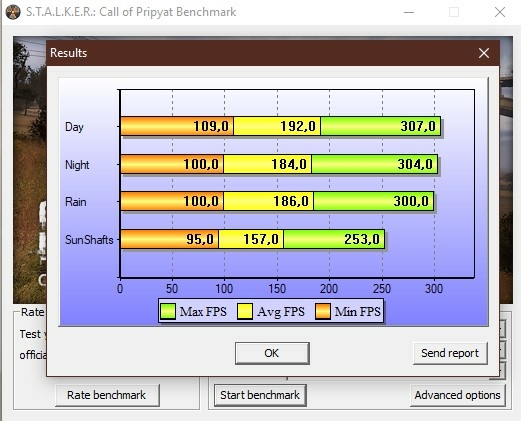Close the main Benchmark window

[500, 12]
